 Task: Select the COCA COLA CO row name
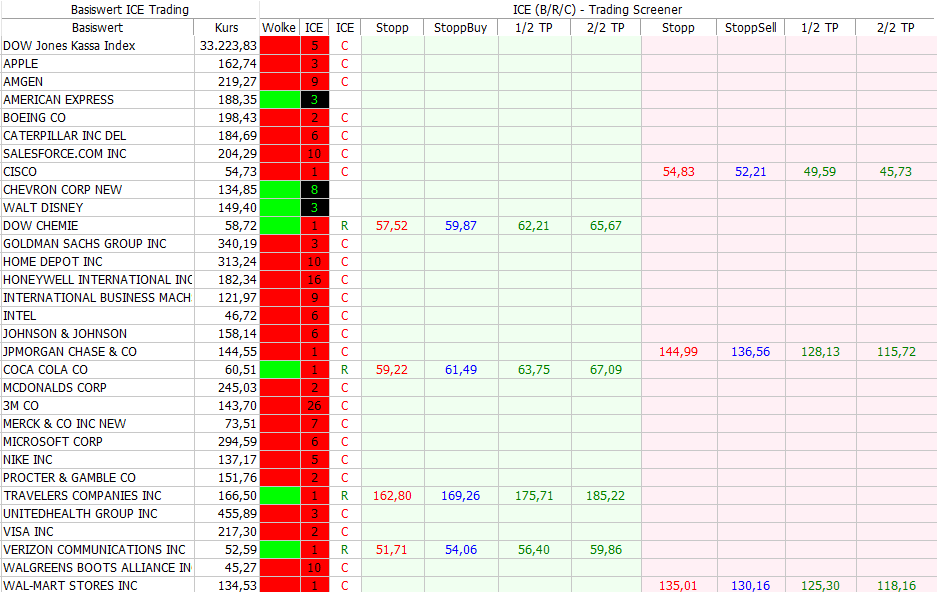(x=45, y=369)
